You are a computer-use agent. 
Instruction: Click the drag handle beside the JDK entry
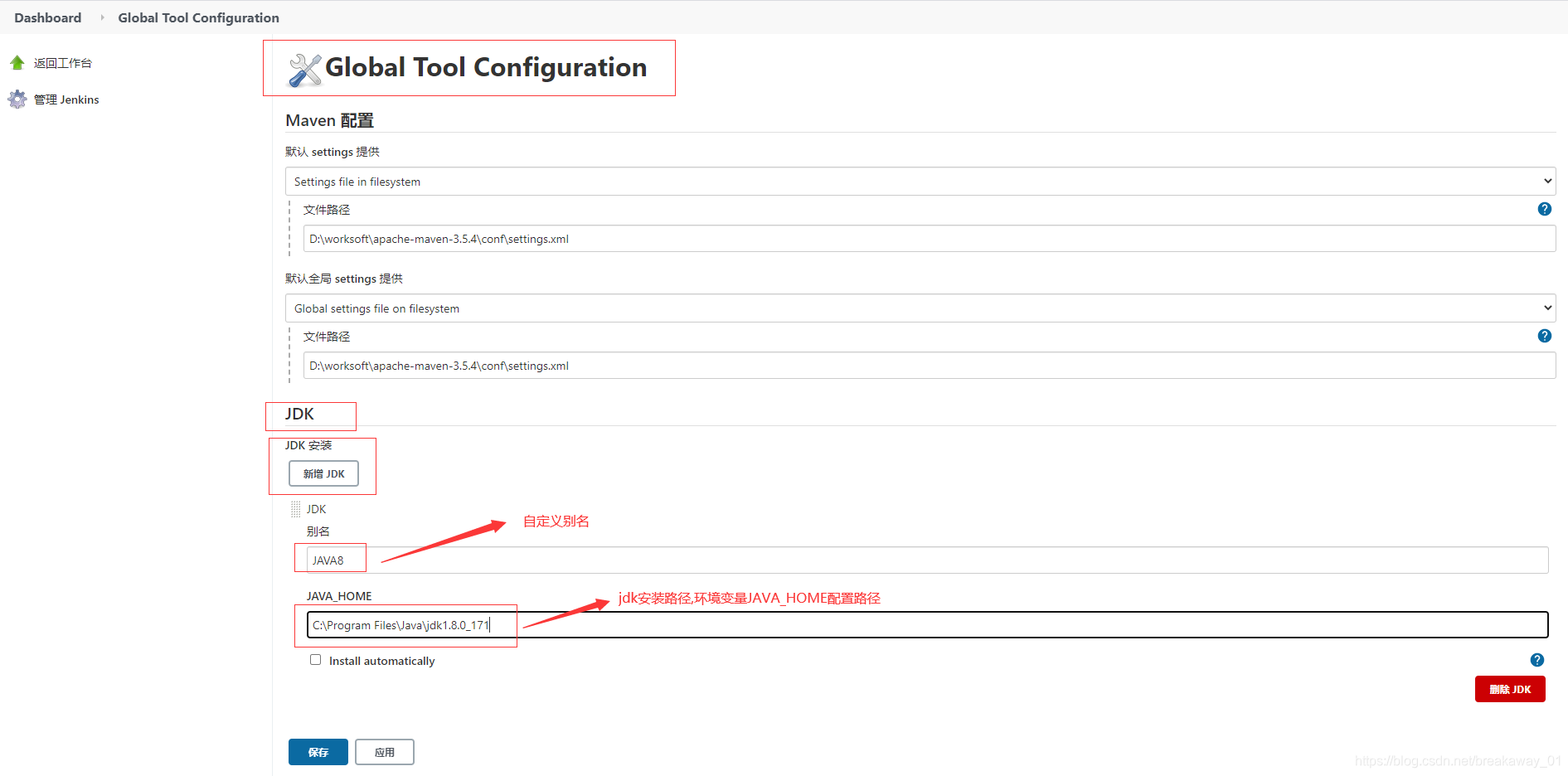[x=296, y=509]
